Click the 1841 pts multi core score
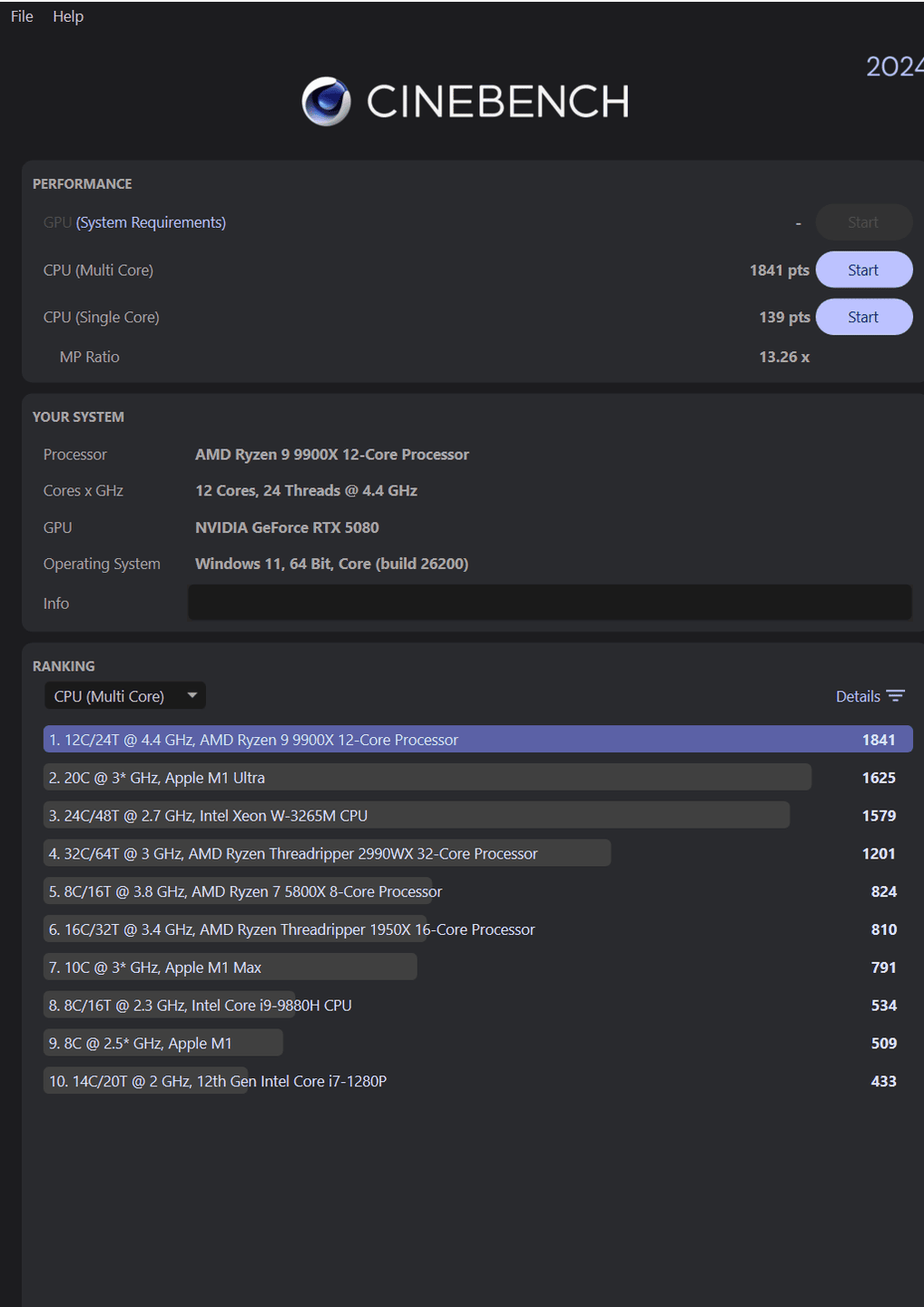Screen dimensions: 924x1307 780,270
